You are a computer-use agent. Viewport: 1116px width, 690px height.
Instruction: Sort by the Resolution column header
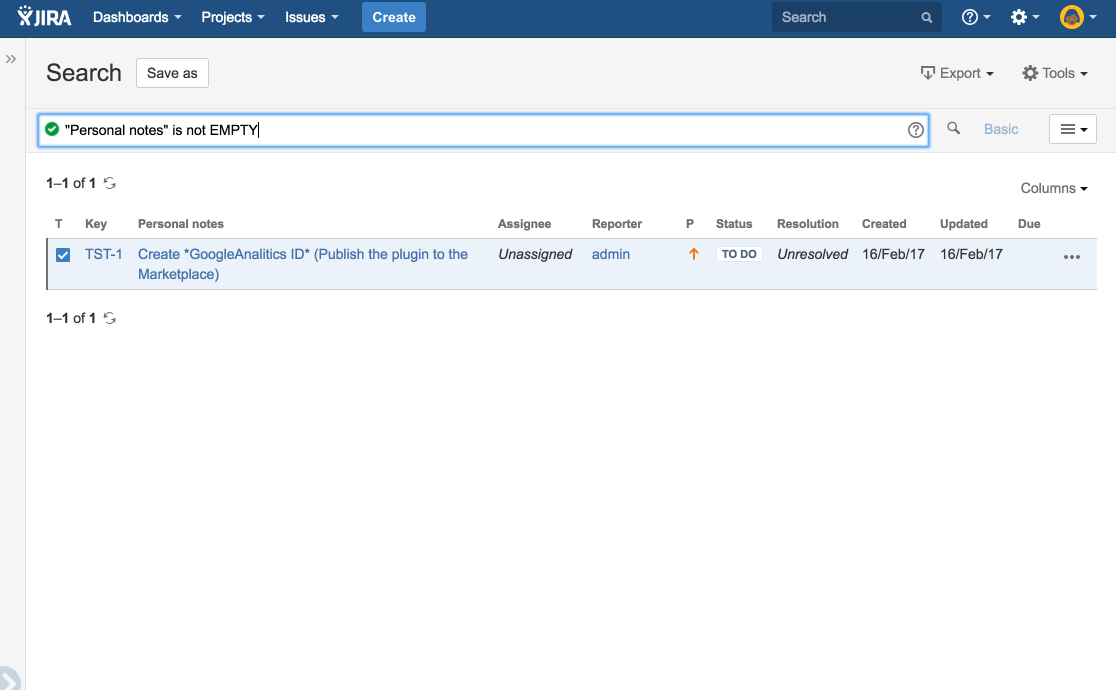pyautogui.click(x=808, y=224)
